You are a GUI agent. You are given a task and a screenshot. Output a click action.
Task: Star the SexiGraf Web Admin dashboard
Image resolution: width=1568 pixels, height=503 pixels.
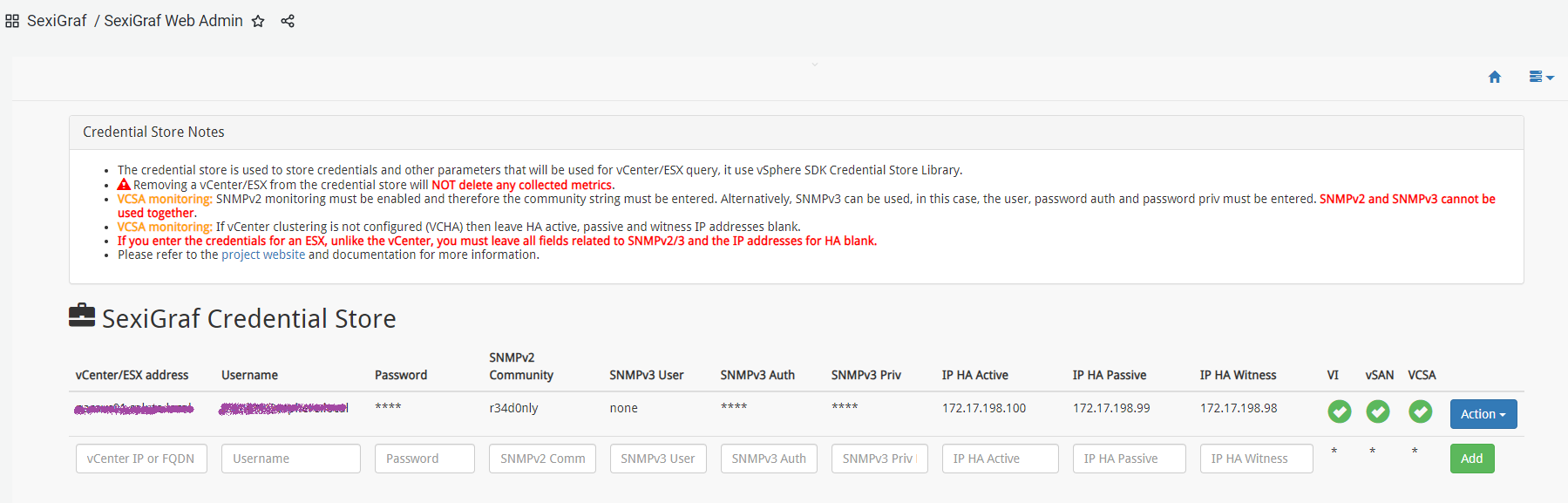(258, 21)
